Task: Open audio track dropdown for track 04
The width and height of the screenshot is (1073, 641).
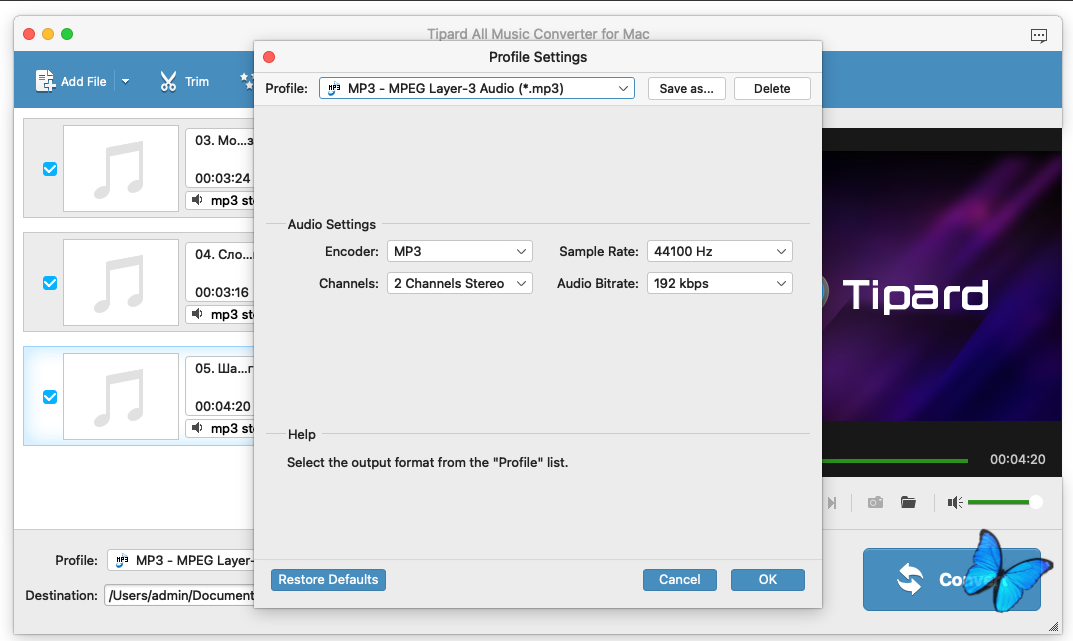Action: 220,315
